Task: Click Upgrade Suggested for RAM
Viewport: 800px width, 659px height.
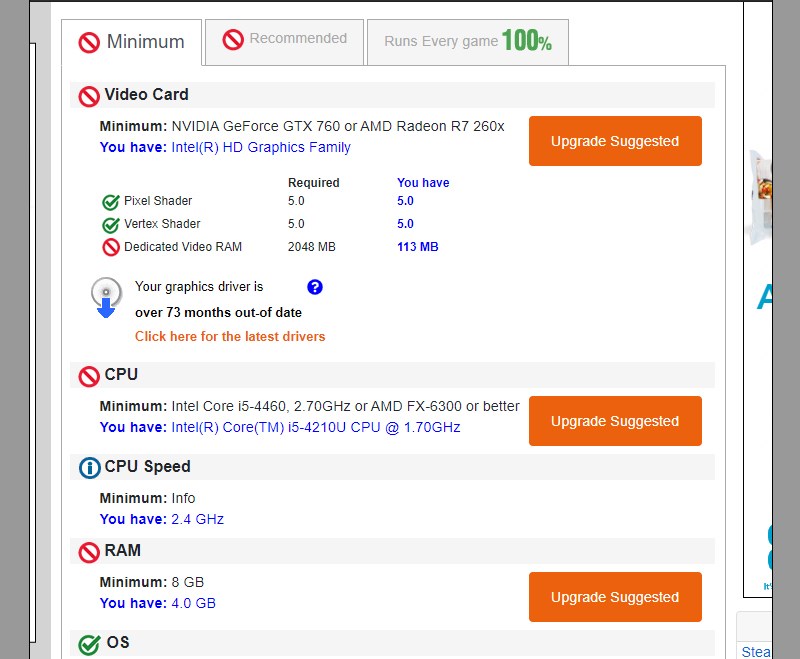Action: click(x=614, y=597)
